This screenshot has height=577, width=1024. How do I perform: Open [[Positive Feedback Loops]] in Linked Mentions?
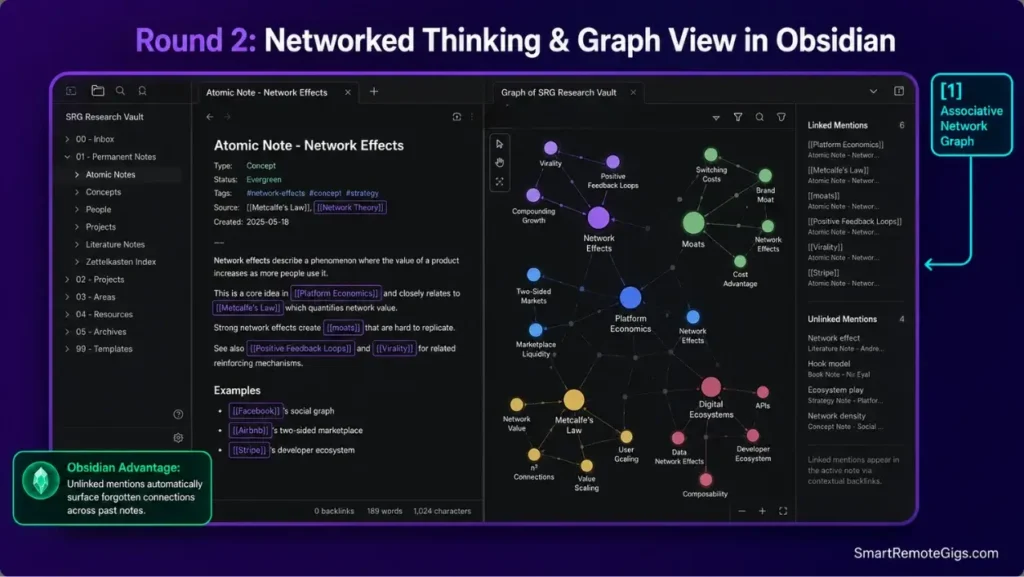(x=854, y=222)
